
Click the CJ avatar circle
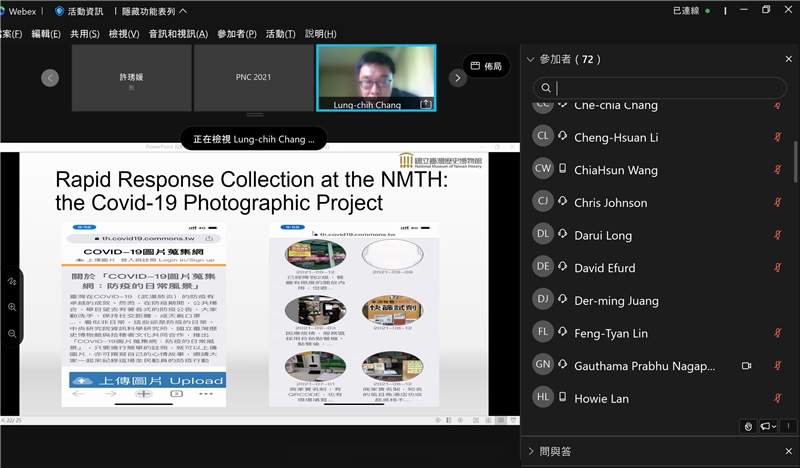pyautogui.click(x=543, y=201)
